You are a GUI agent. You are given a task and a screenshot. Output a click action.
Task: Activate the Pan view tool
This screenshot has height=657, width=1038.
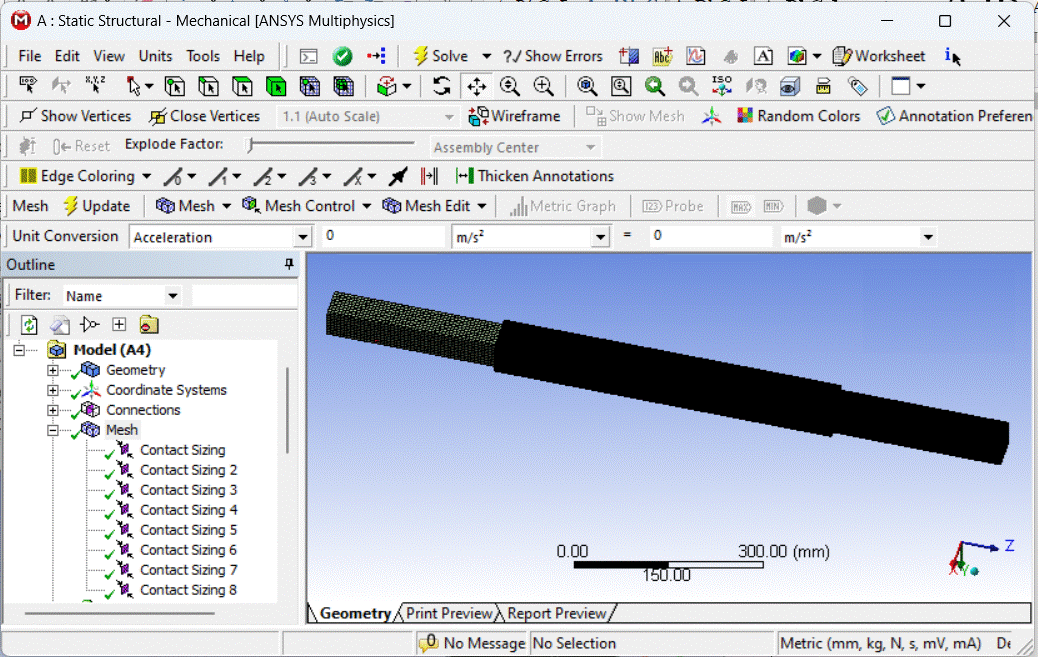coord(477,86)
